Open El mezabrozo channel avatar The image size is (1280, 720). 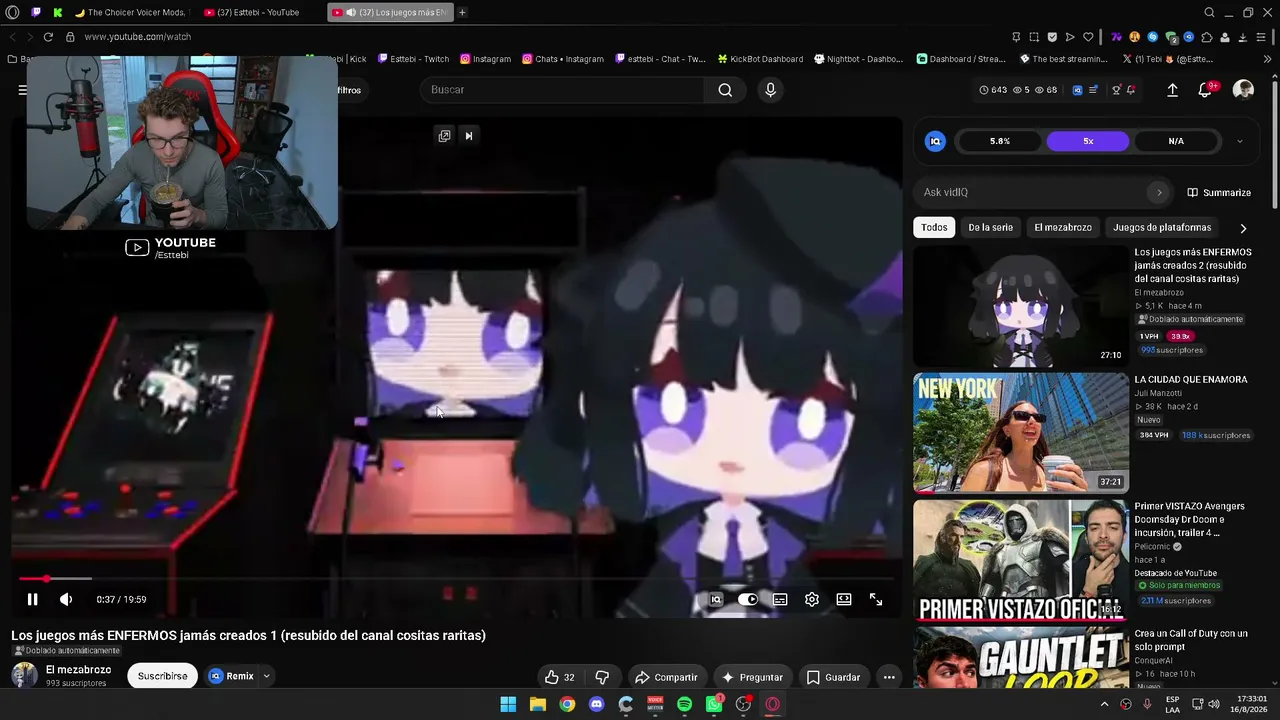coord(24,675)
